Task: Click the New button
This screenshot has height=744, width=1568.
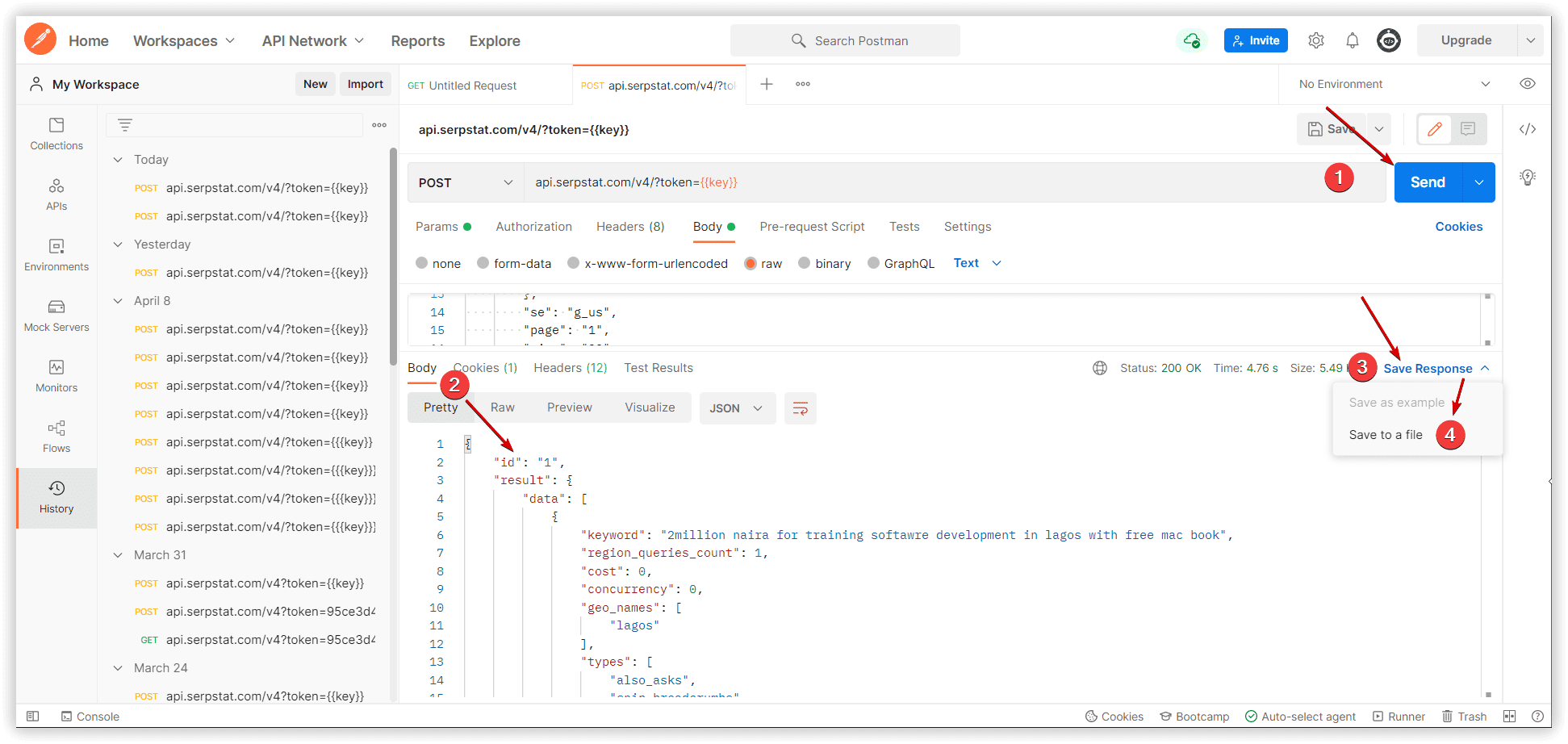Action: click(316, 84)
